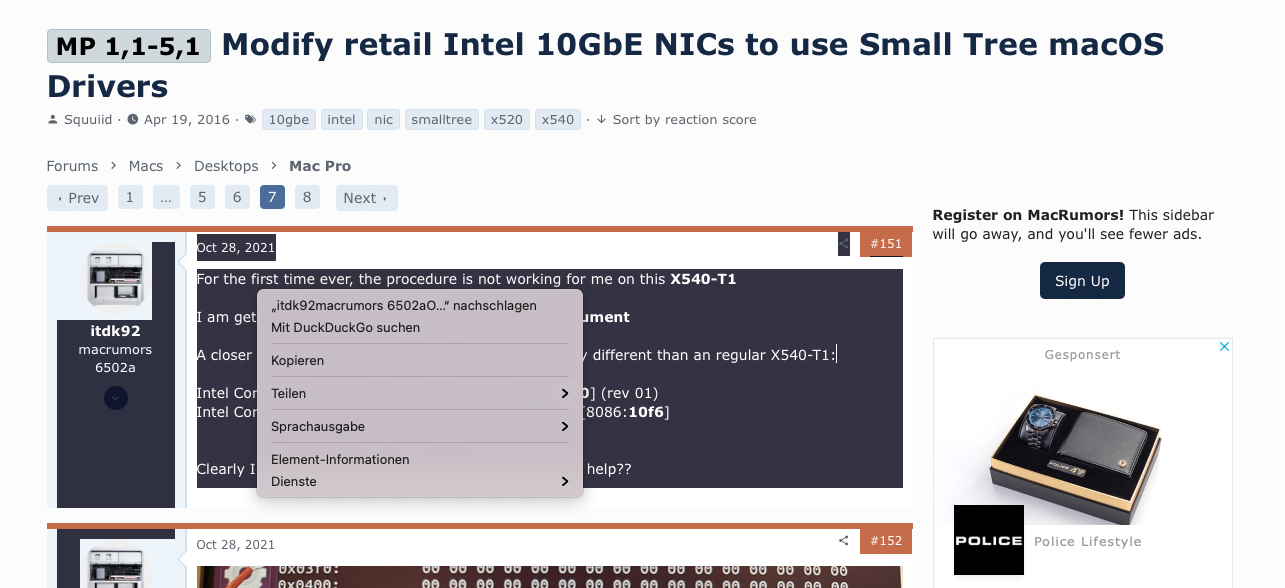Go to page 6

point(237,198)
